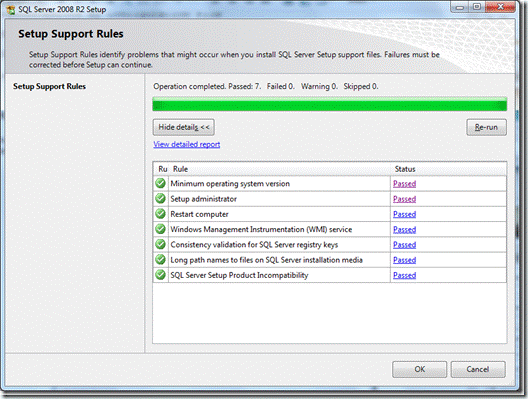The image size is (528, 399).
Task: Click the Ru column header
Action: (162, 169)
